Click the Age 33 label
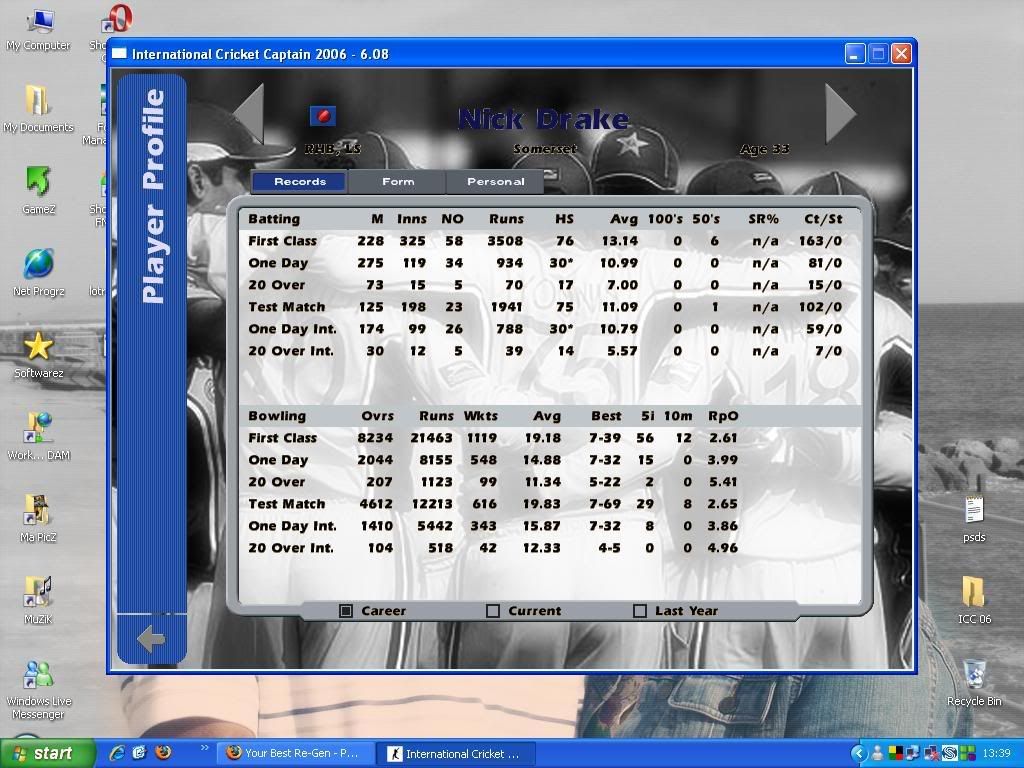The image size is (1024, 768). point(765,149)
